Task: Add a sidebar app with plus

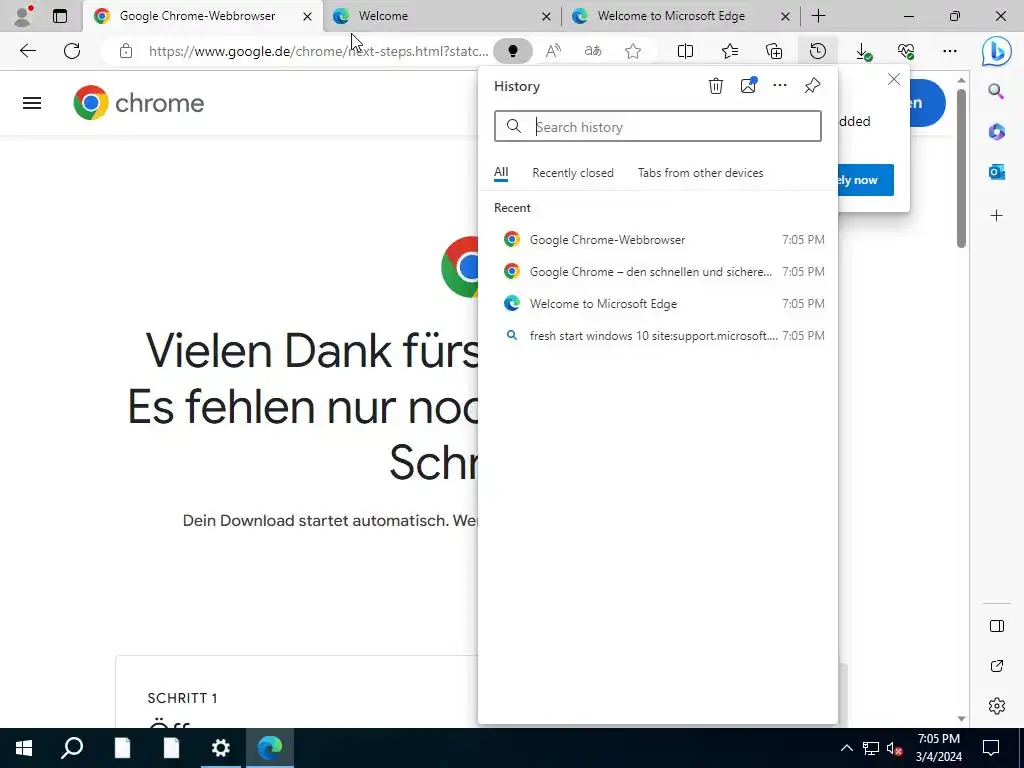Action: (x=996, y=216)
